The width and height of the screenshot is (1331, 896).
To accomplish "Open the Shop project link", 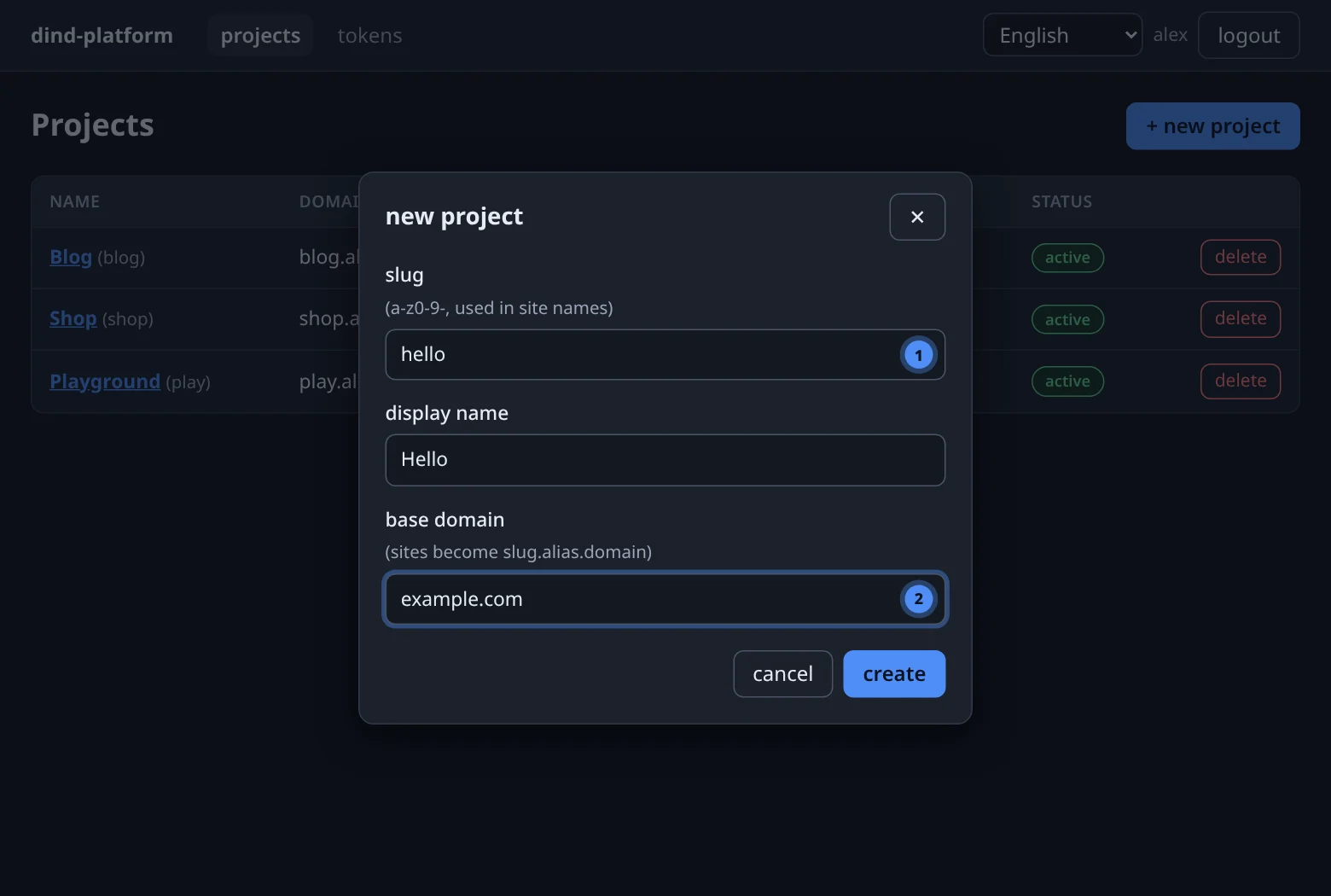I will pyautogui.click(x=73, y=318).
